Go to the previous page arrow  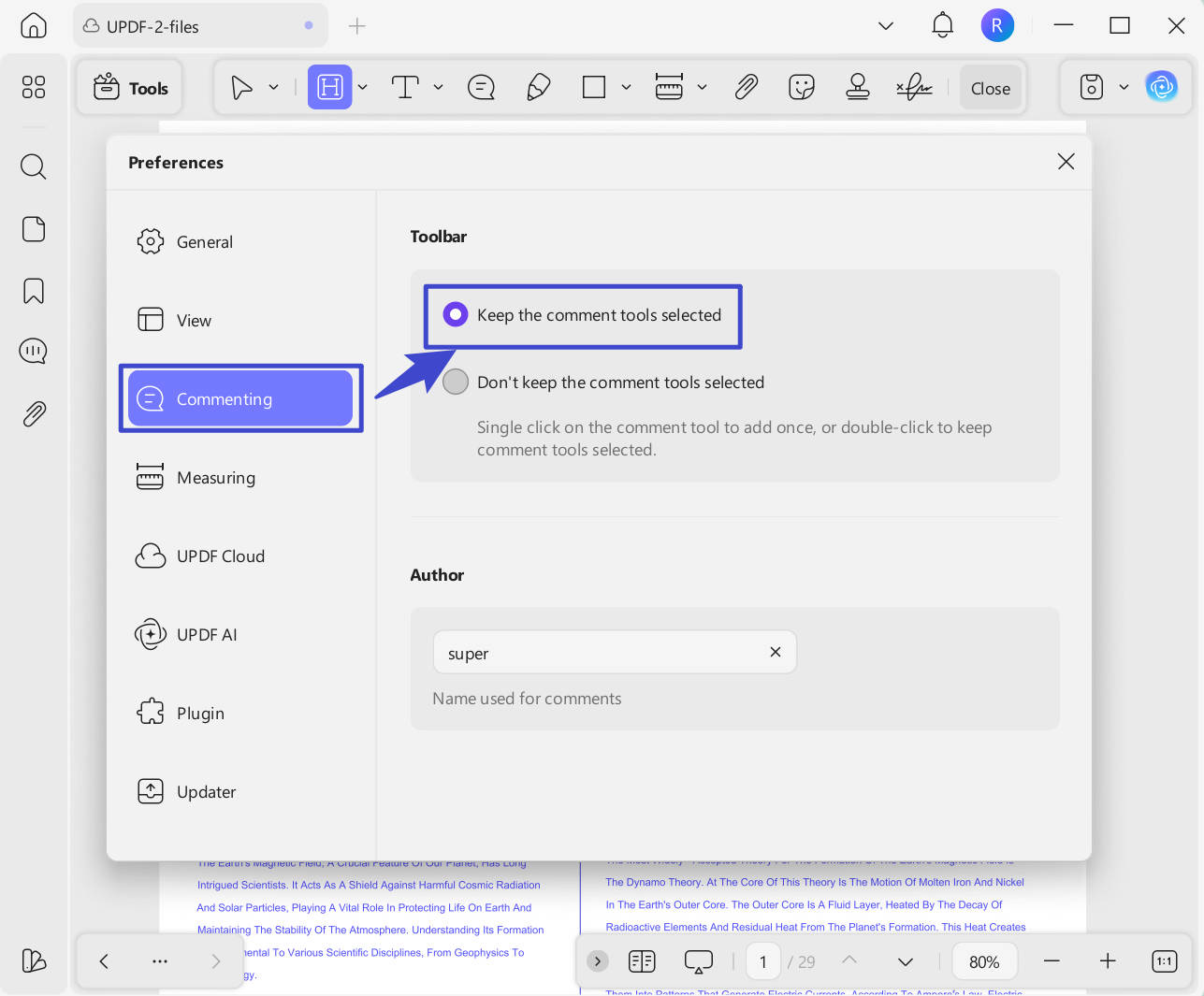(x=849, y=960)
